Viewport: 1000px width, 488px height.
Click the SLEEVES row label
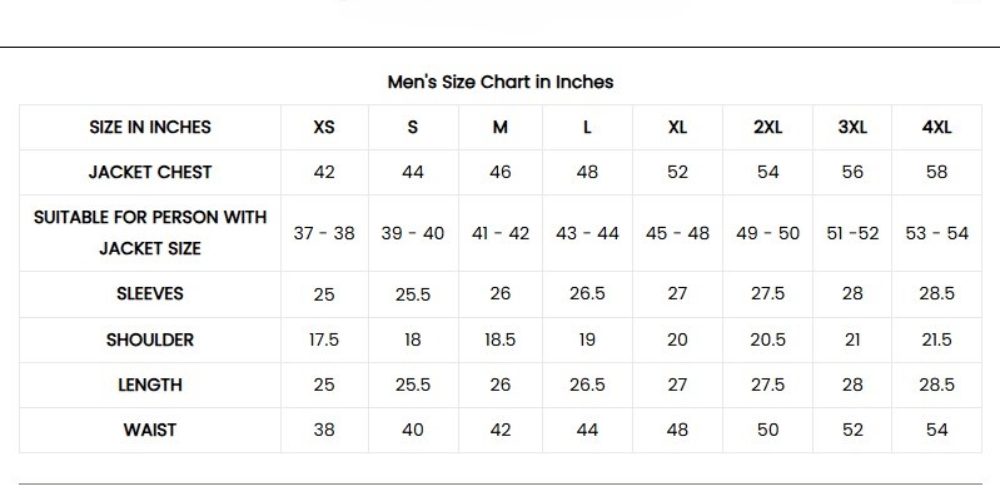pyautogui.click(x=150, y=294)
